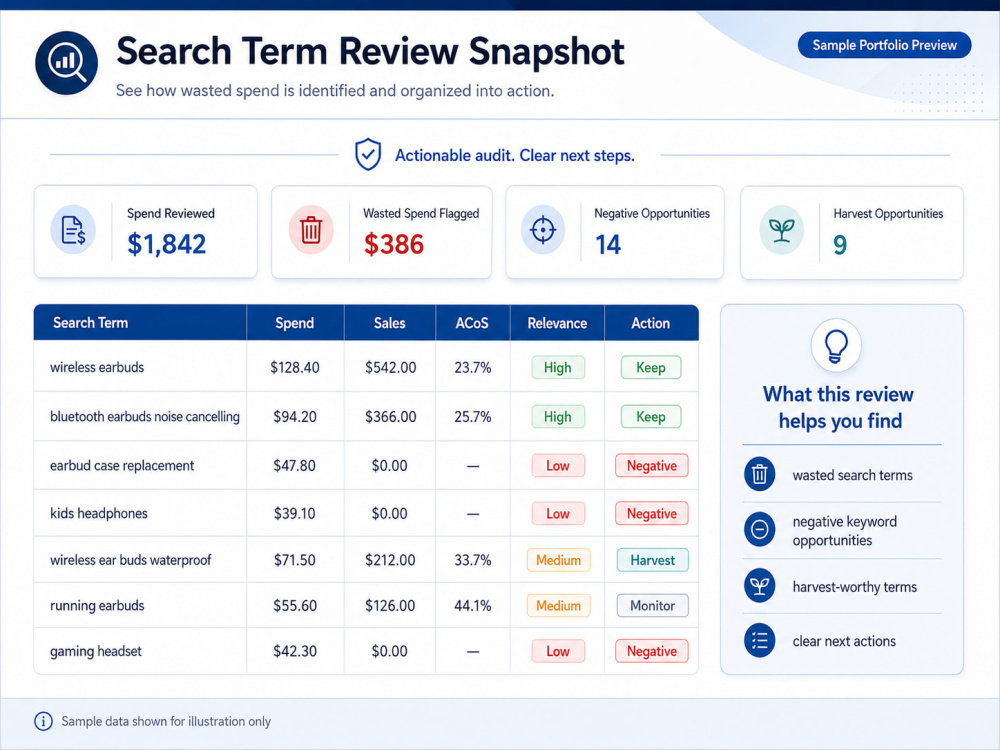The image size is (1000, 750).
Task: Click the $47.80 spend value
Action: click(x=295, y=466)
